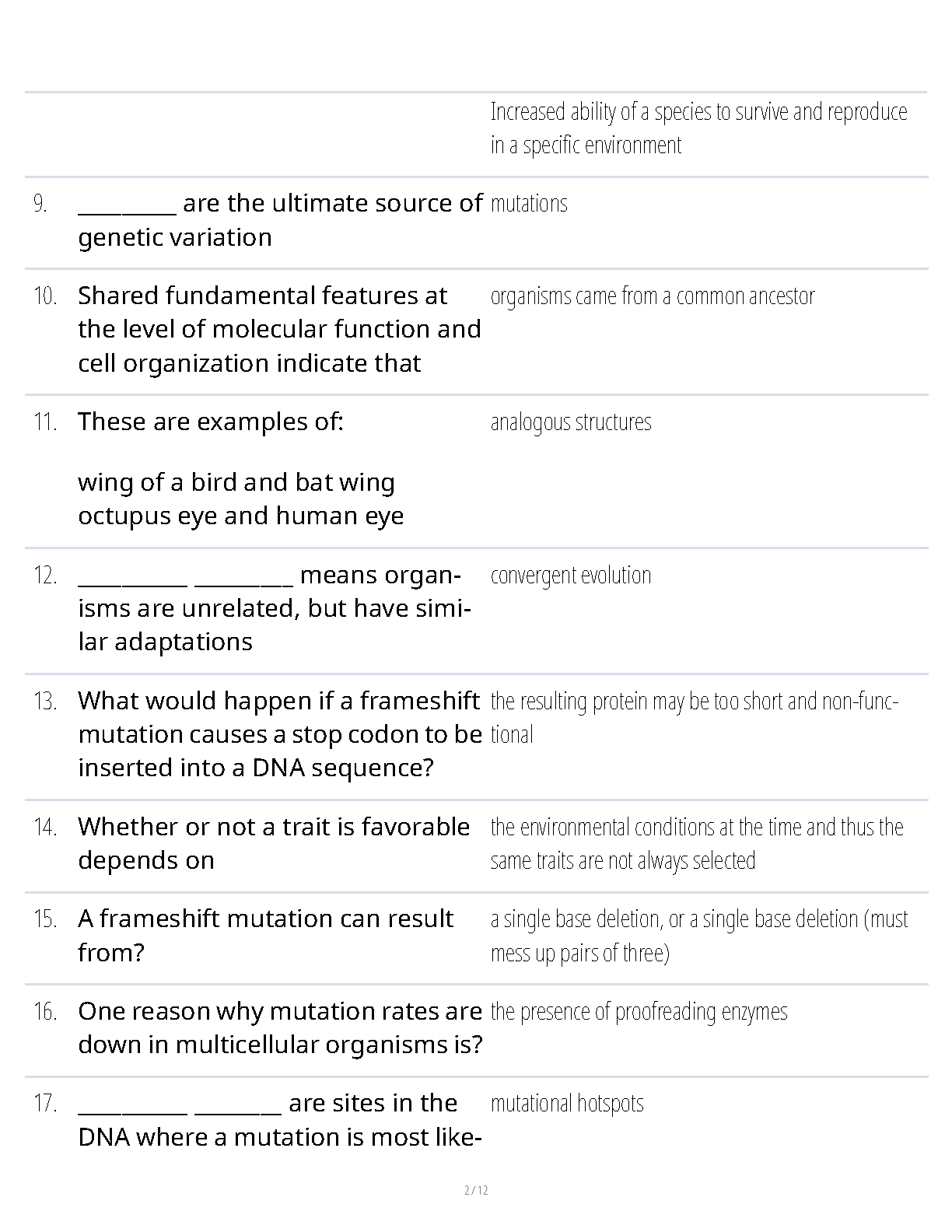Click question 10 about shared fundamental features

(279, 329)
